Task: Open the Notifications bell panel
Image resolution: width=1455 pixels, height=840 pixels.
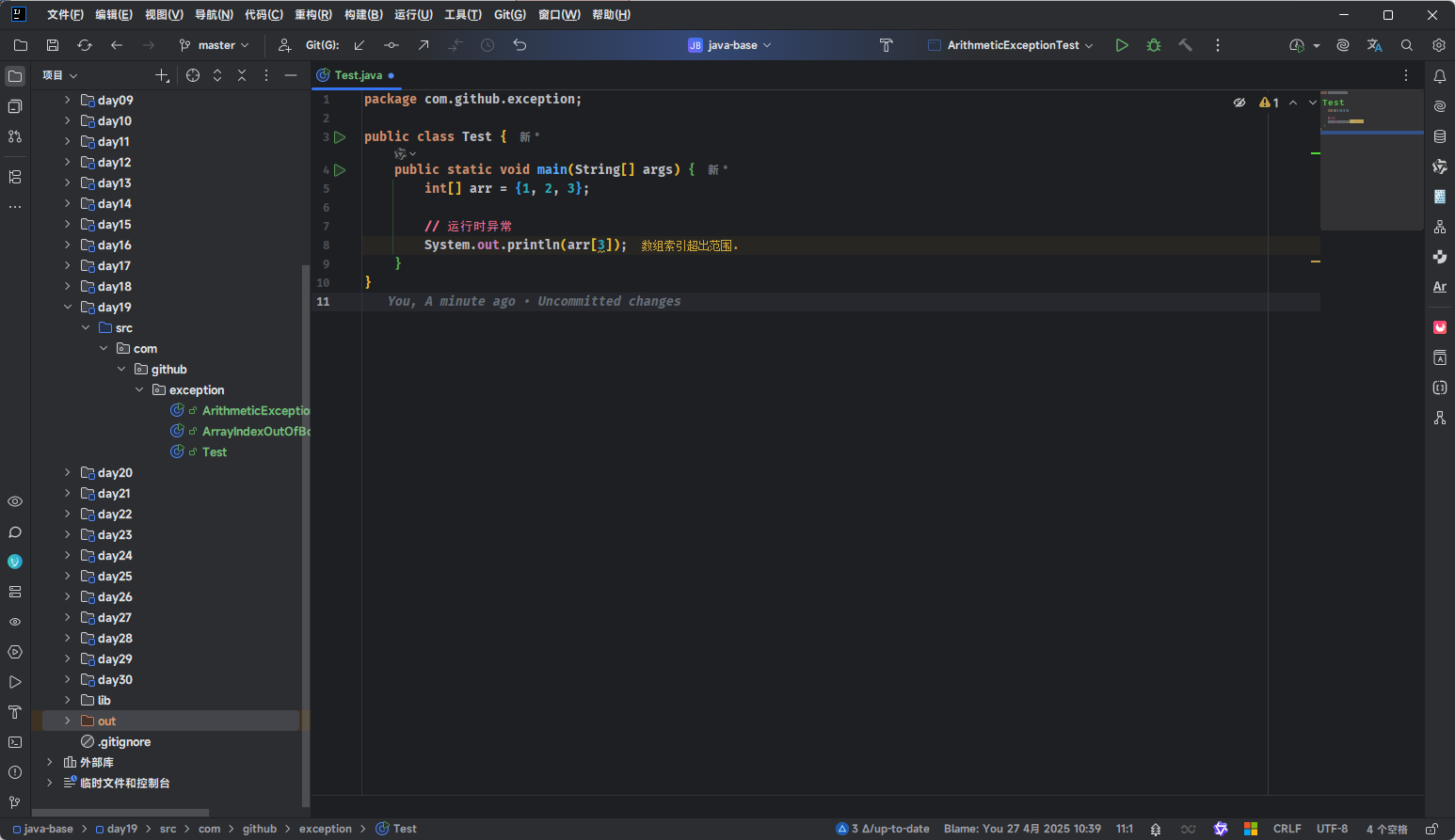Action: [x=1439, y=76]
